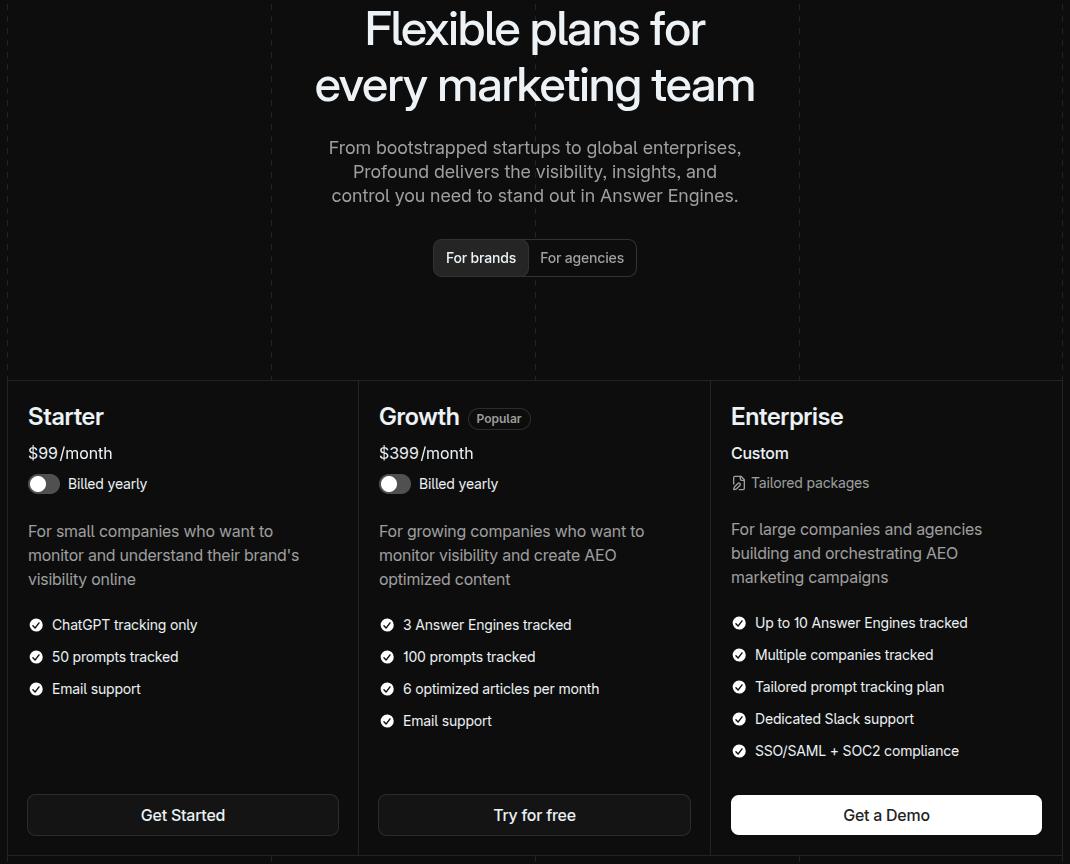
Task: Click Get a Demo for Enterprise
Action: [x=885, y=815]
